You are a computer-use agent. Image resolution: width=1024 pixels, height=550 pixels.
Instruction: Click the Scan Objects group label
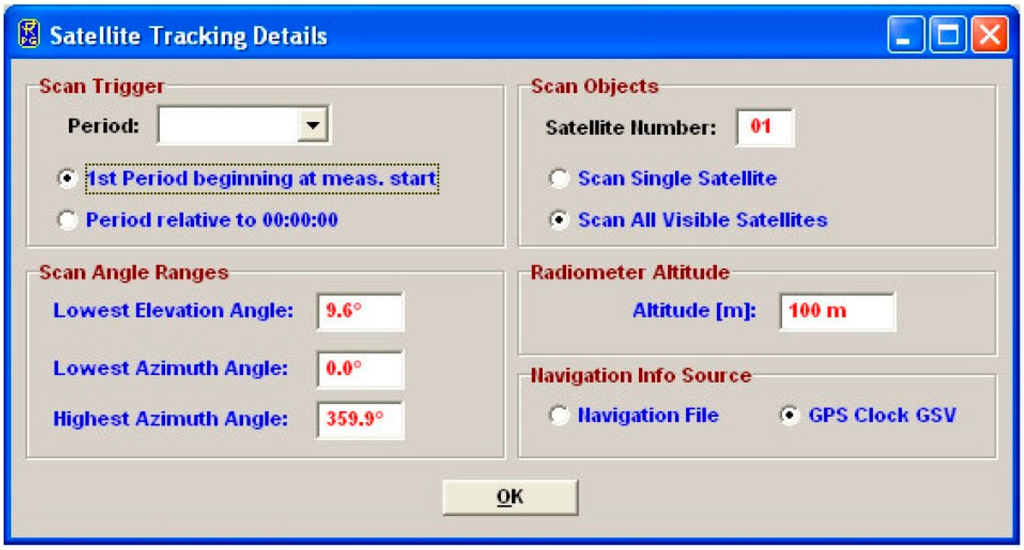point(595,86)
